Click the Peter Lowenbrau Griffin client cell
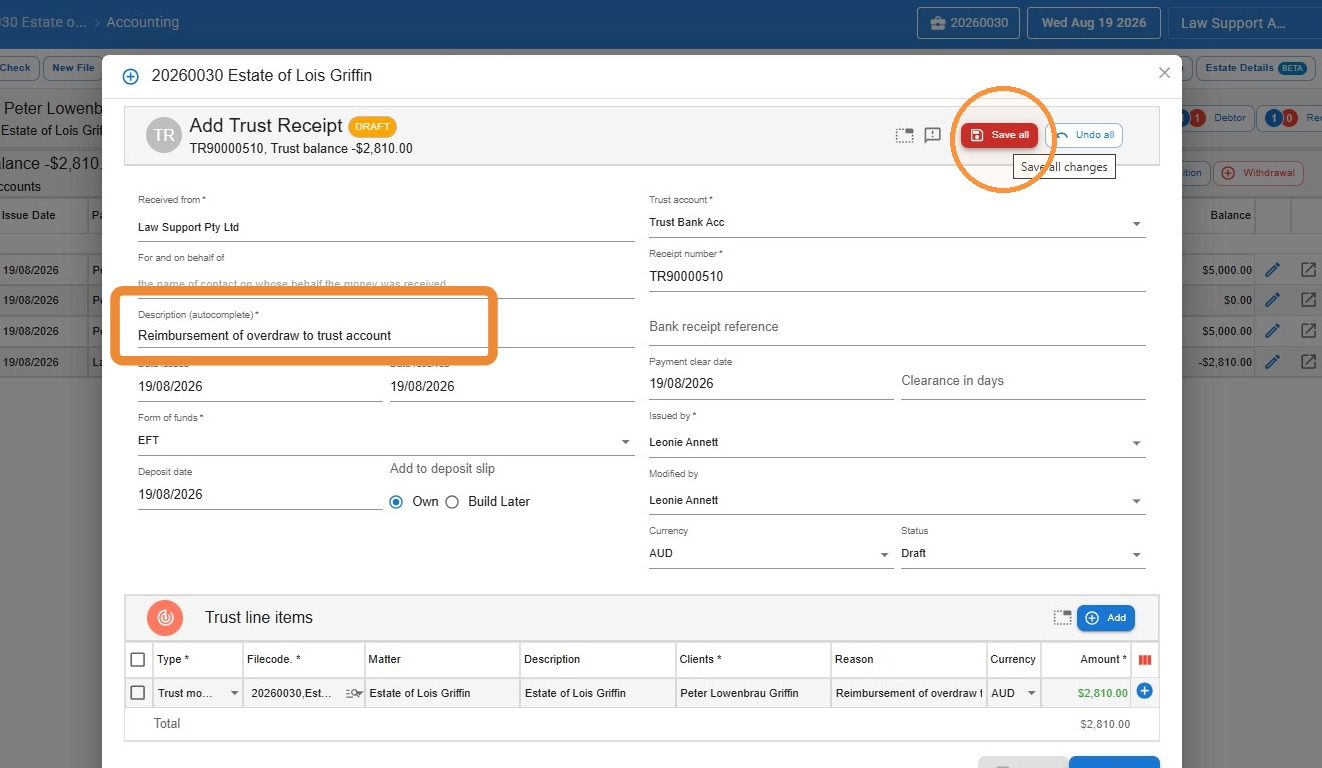1322x768 pixels. [x=752, y=693]
